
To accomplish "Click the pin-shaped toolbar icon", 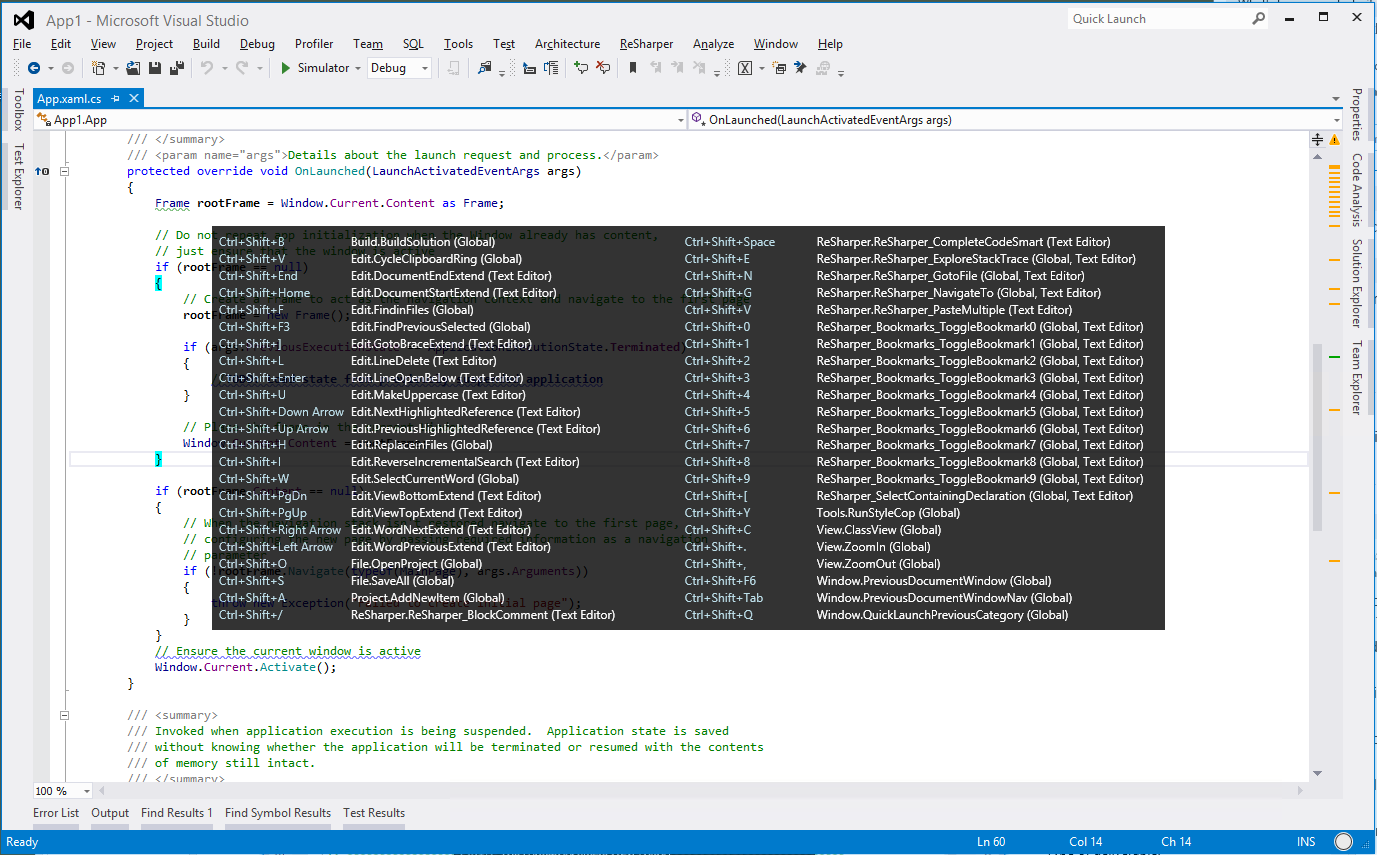I will tap(800, 68).
